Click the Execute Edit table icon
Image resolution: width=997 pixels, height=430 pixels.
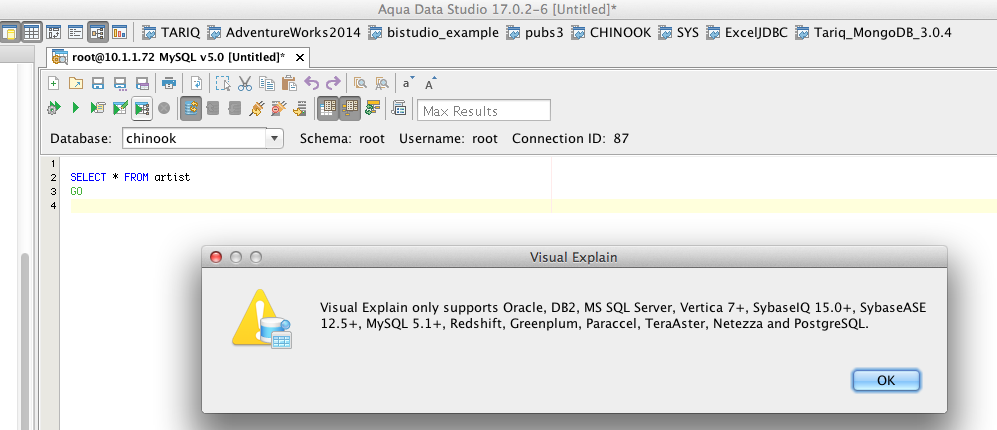tap(120, 108)
